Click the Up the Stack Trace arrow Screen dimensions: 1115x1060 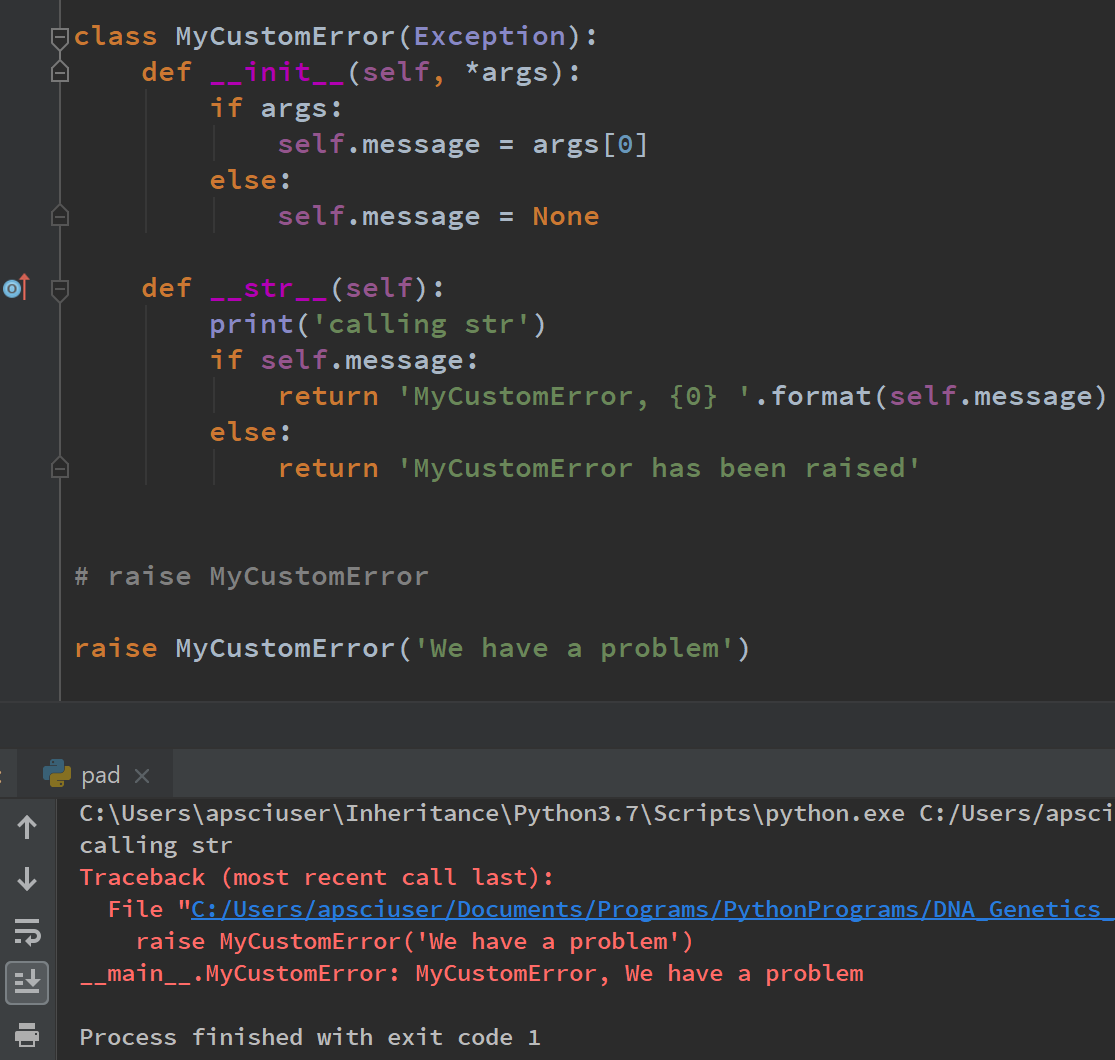point(27,827)
